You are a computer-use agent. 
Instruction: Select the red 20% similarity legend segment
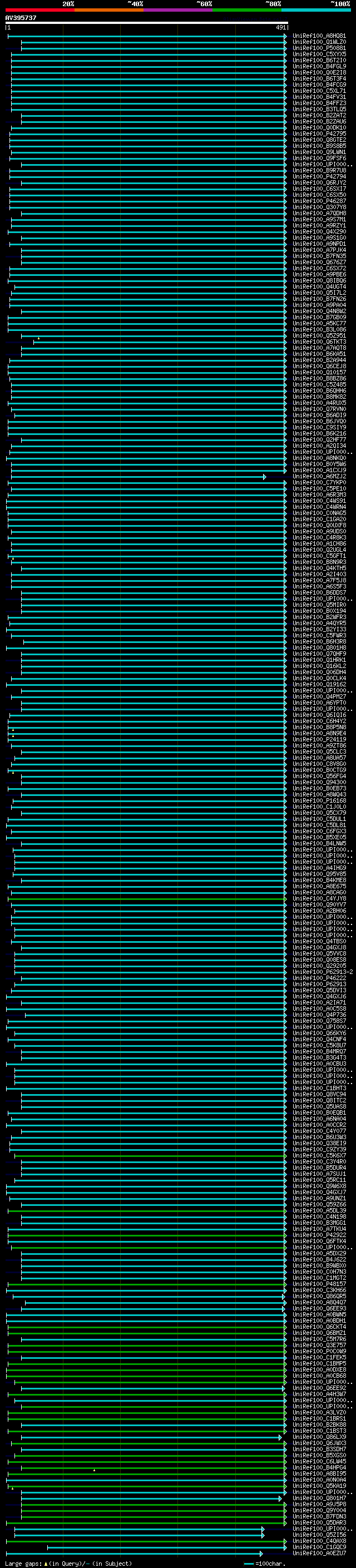[x=39, y=10]
